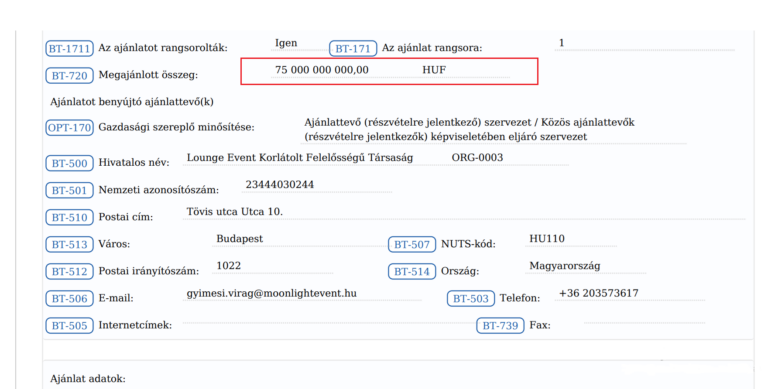Click the 'Postai irányítószám:' label
Viewport: 768px width, 389px height.
[x=149, y=271]
